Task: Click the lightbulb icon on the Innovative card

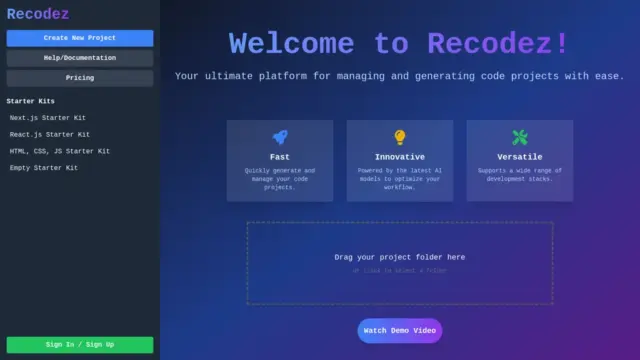Action: click(x=400, y=138)
